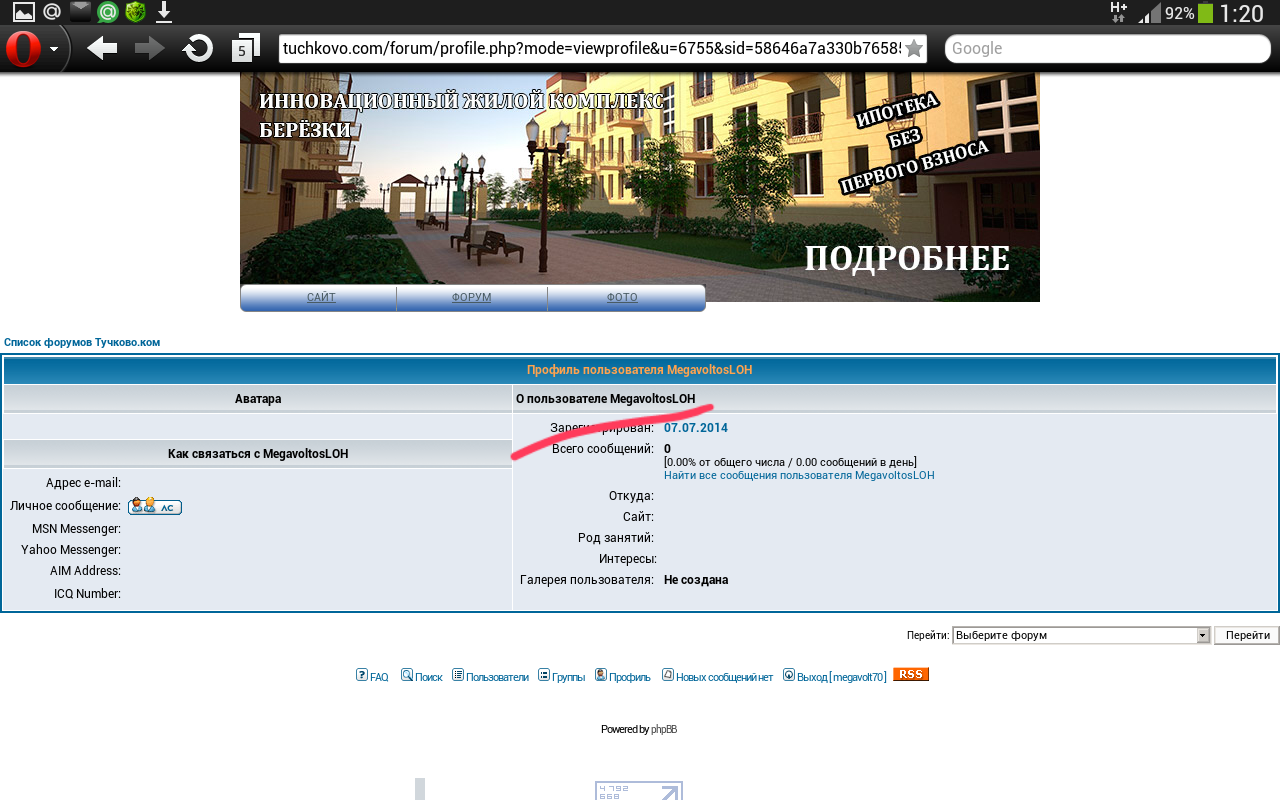
Task: Click ПОДРОБНЕЕ on the banner ad
Action: [907, 258]
